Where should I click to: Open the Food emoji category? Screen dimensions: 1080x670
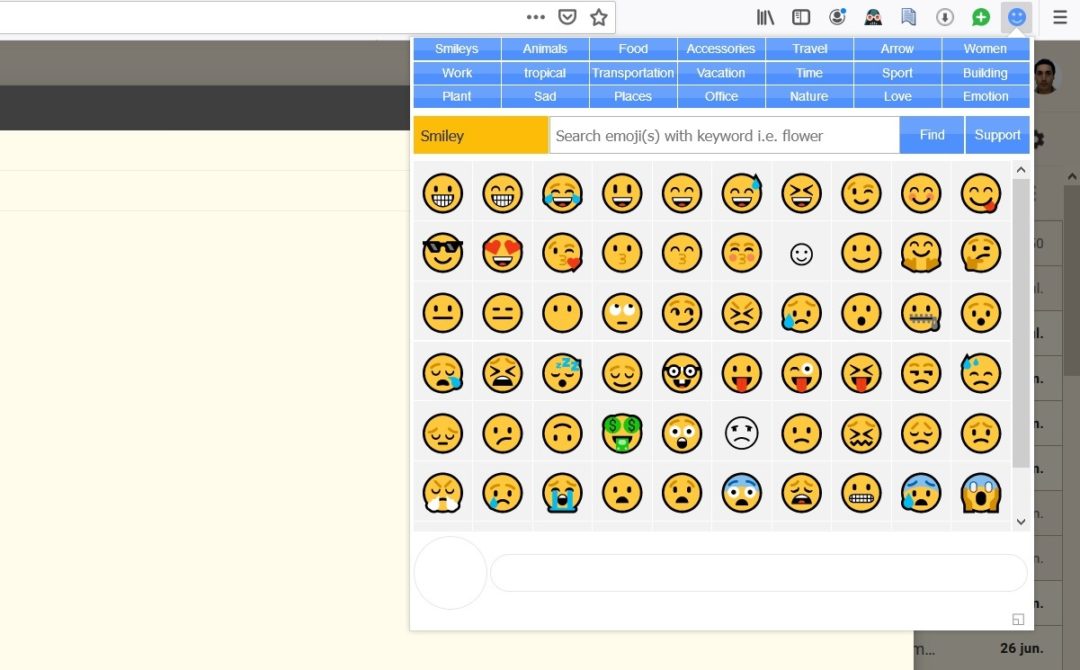[633, 49]
